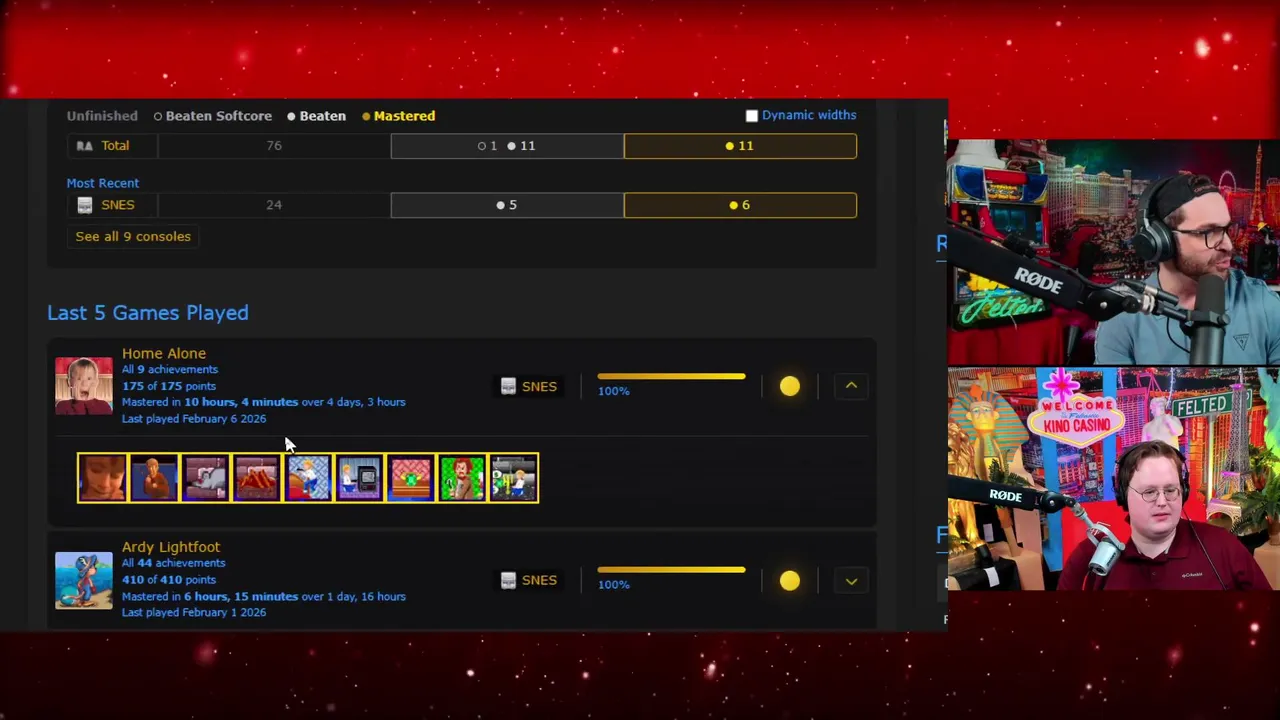Open the Home Alone game title link
The image size is (1280, 720).
[x=164, y=353]
